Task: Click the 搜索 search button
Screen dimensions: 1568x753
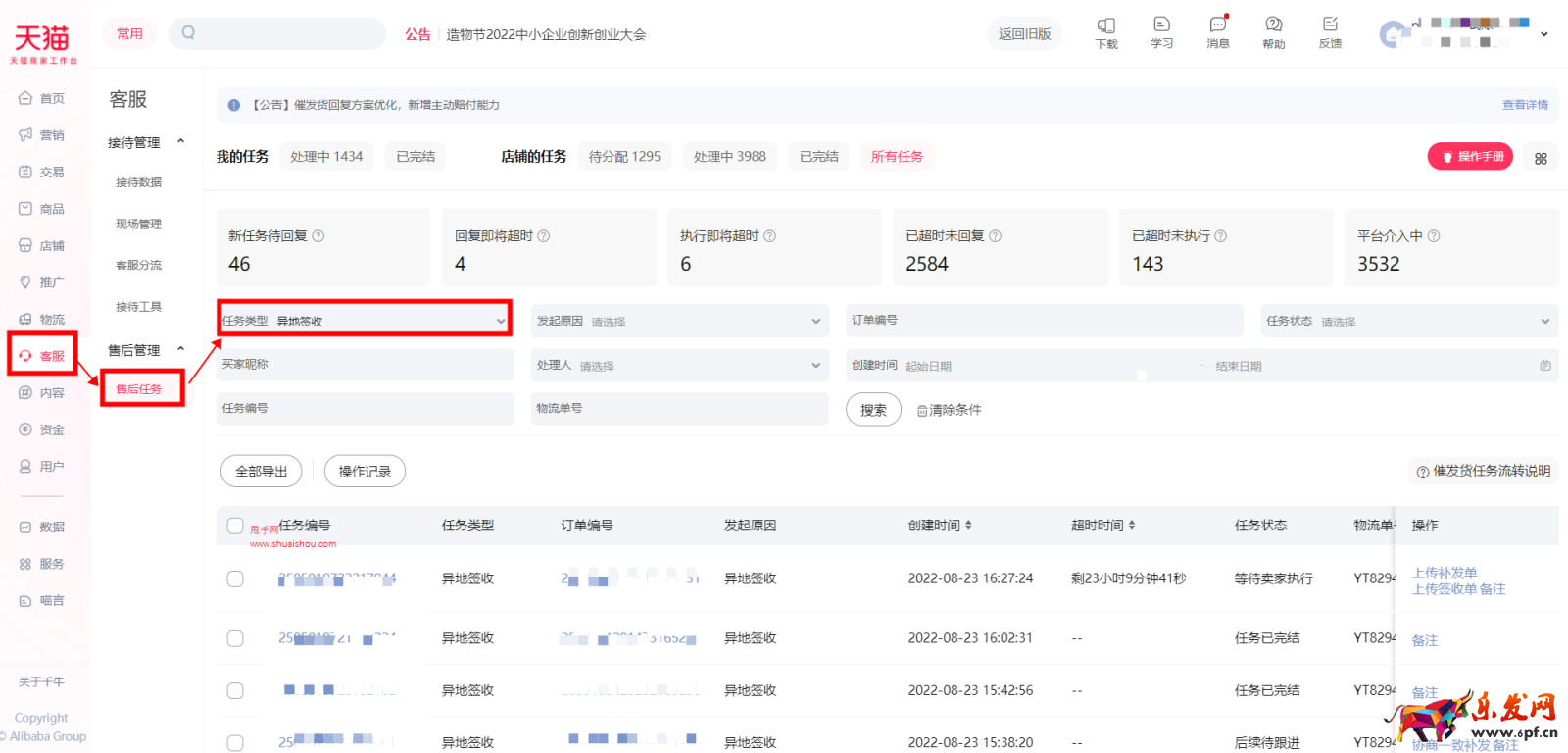Action: tap(873, 410)
